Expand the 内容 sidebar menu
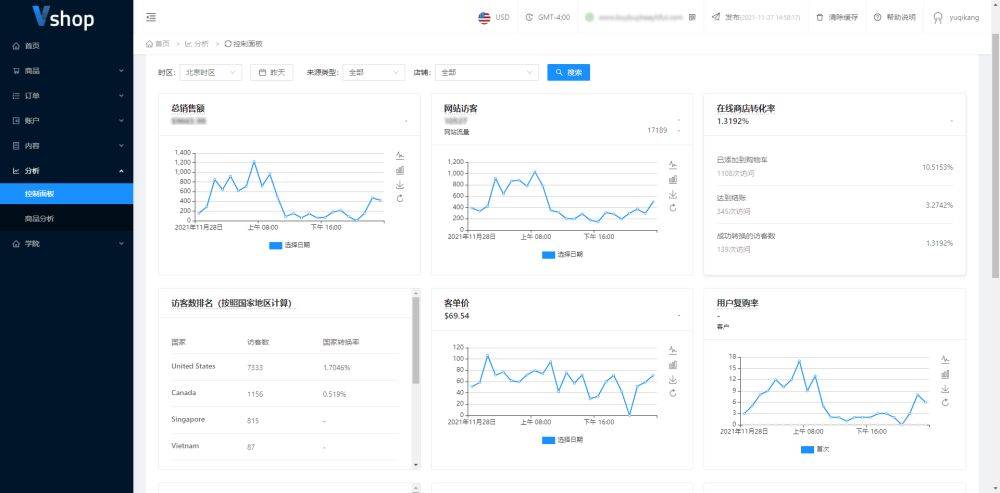Image resolution: width=1000 pixels, height=493 pixels. [x=66, y=145]
